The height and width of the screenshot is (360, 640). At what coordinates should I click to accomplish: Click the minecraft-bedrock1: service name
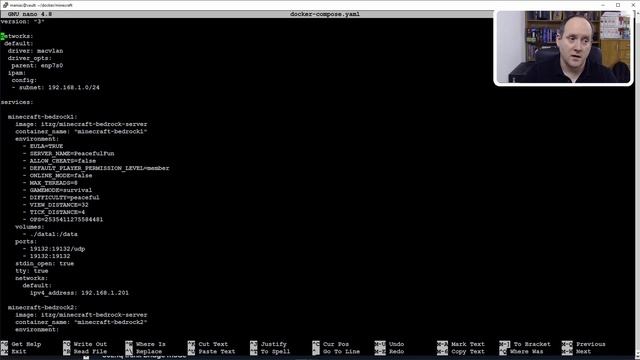(x=42, y=117)
